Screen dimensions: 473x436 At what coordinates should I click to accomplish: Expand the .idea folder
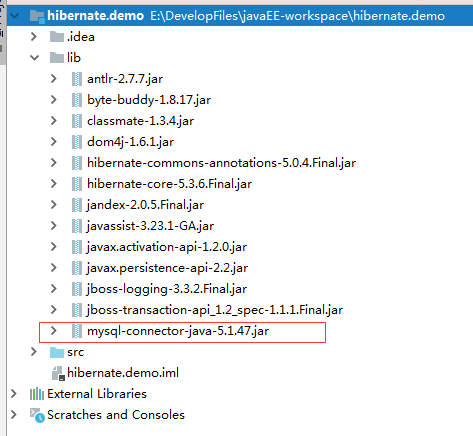[x=34, y=36]
